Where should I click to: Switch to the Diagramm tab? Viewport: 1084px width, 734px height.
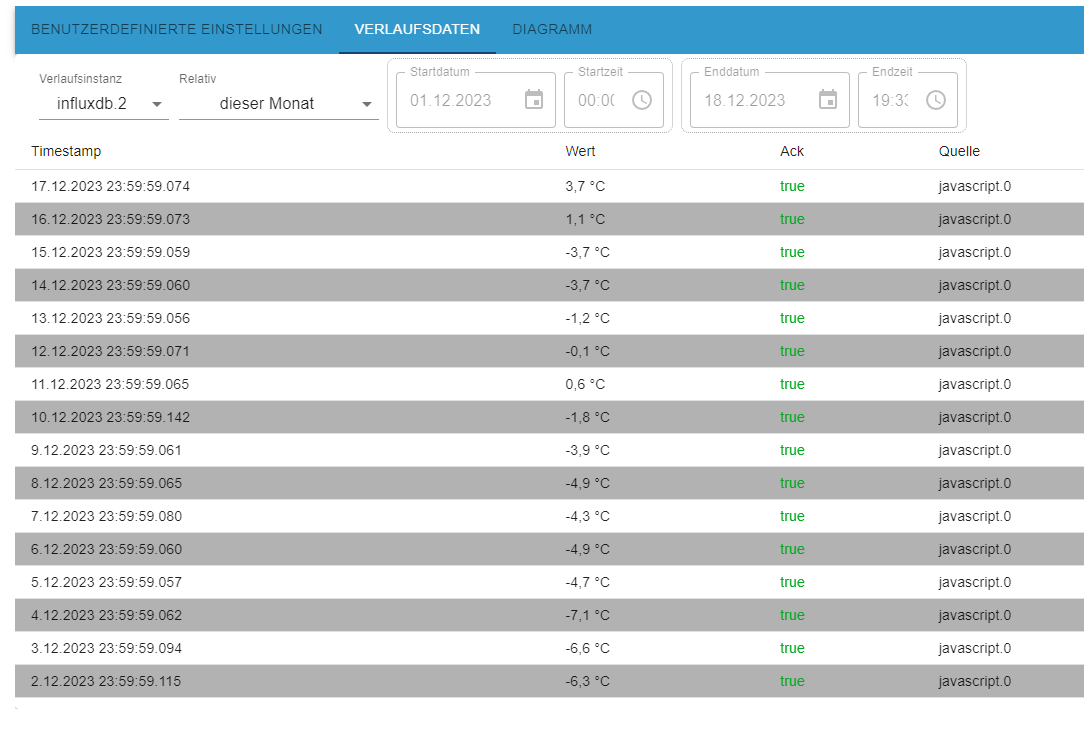pos(552,29)
